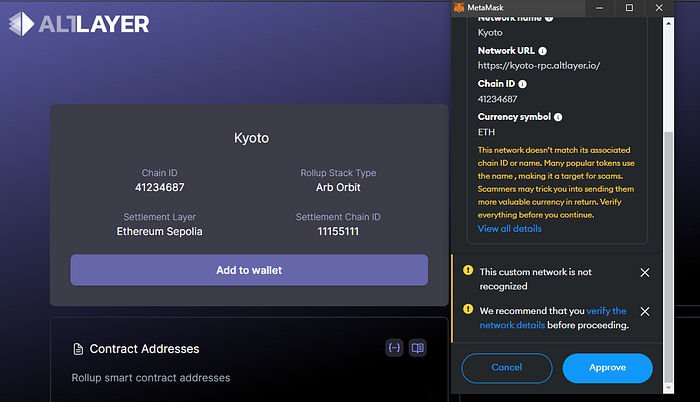Click the MetaMask scrollbar down arrow
Viewport: 700px width, 402px height.
pyautogui.click(x=668, y=388)
